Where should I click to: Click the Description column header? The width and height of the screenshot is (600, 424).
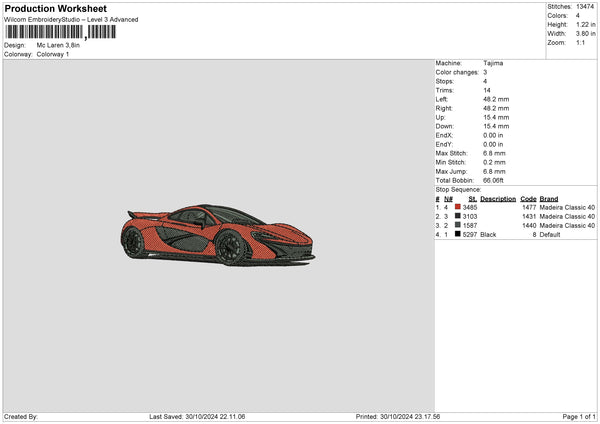coord(497,199)
